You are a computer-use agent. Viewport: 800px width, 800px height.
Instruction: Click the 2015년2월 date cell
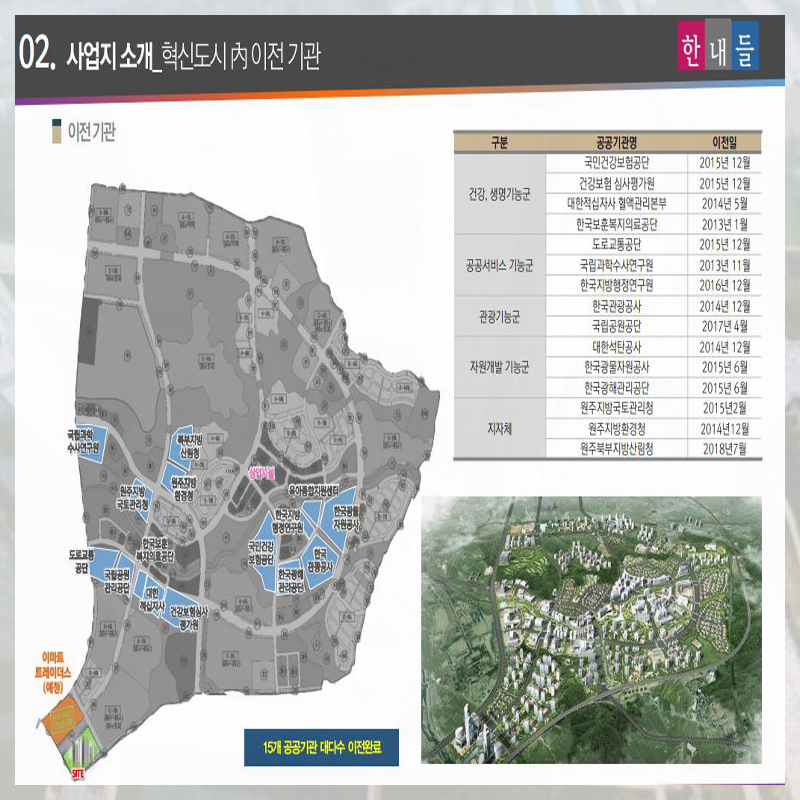(x=724, y=408)
